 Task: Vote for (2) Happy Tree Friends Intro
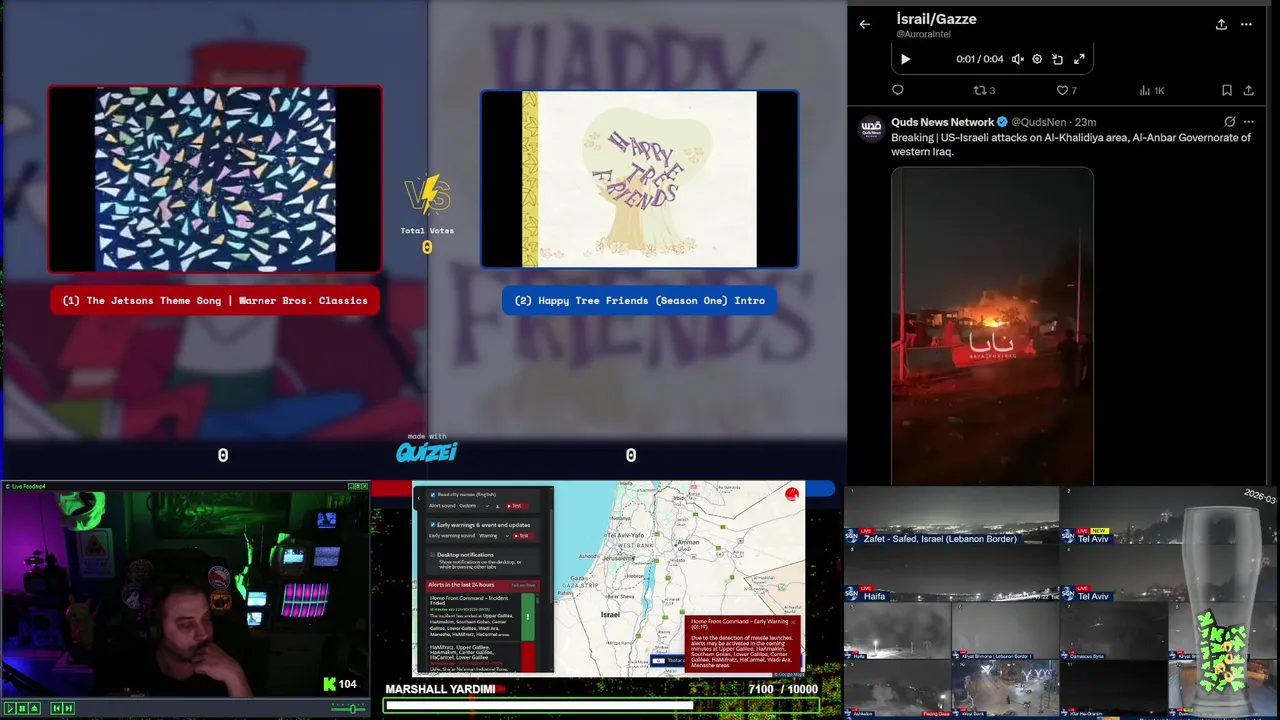[x=640, y=300]
